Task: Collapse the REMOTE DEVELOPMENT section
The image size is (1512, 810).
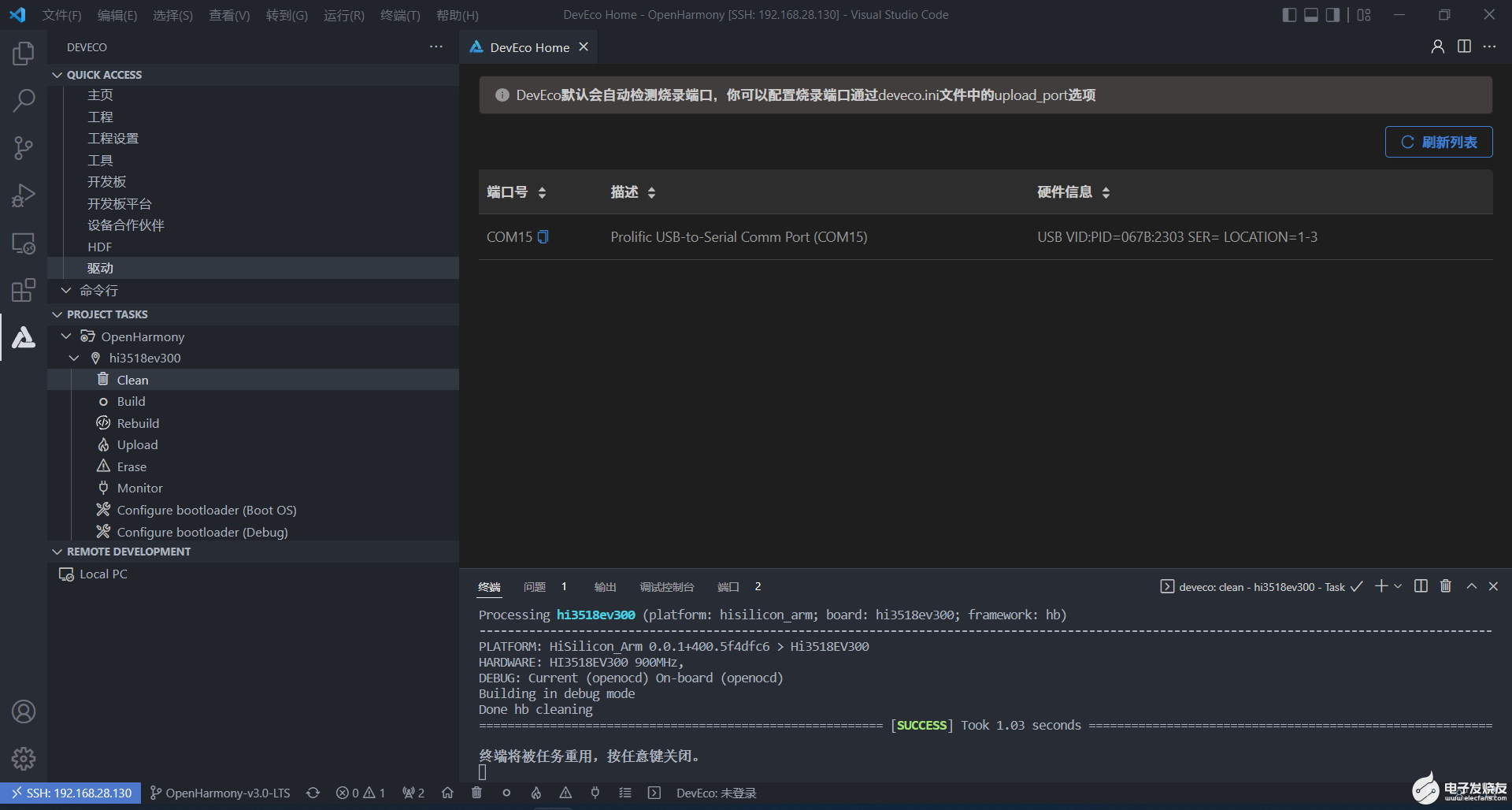Action: 57,552
